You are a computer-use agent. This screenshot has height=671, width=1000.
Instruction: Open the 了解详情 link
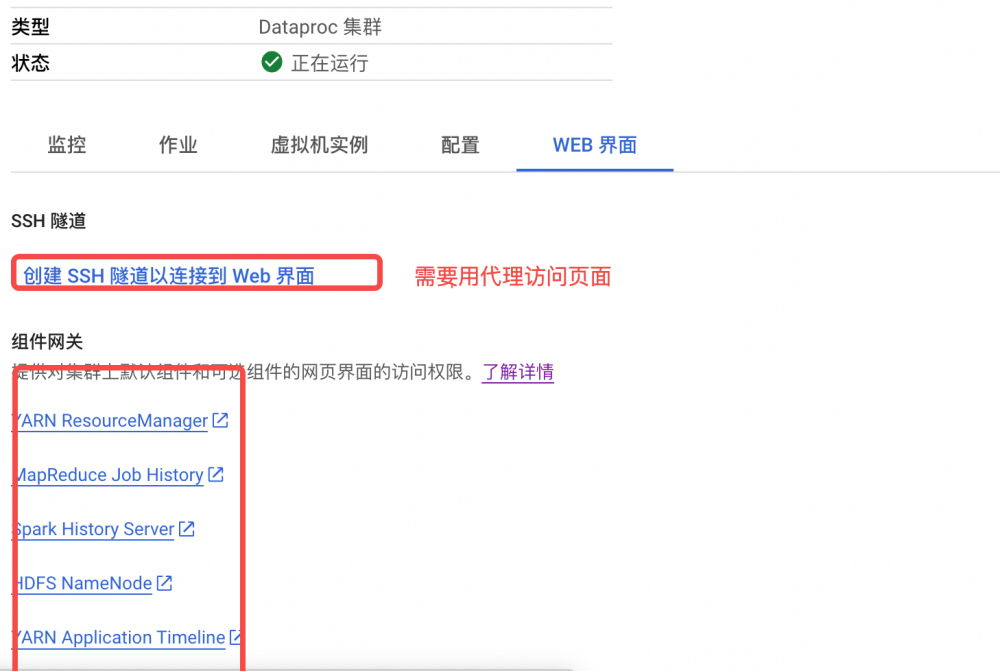[x=517, y=372]
